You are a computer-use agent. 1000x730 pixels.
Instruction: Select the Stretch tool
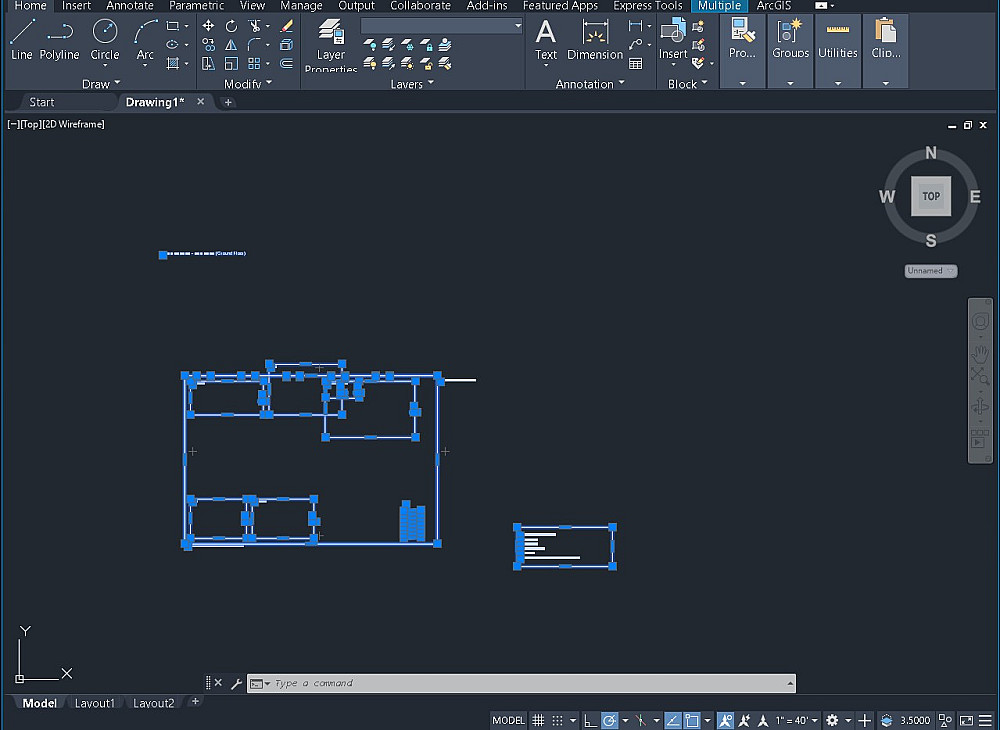[x=208, y=63]
